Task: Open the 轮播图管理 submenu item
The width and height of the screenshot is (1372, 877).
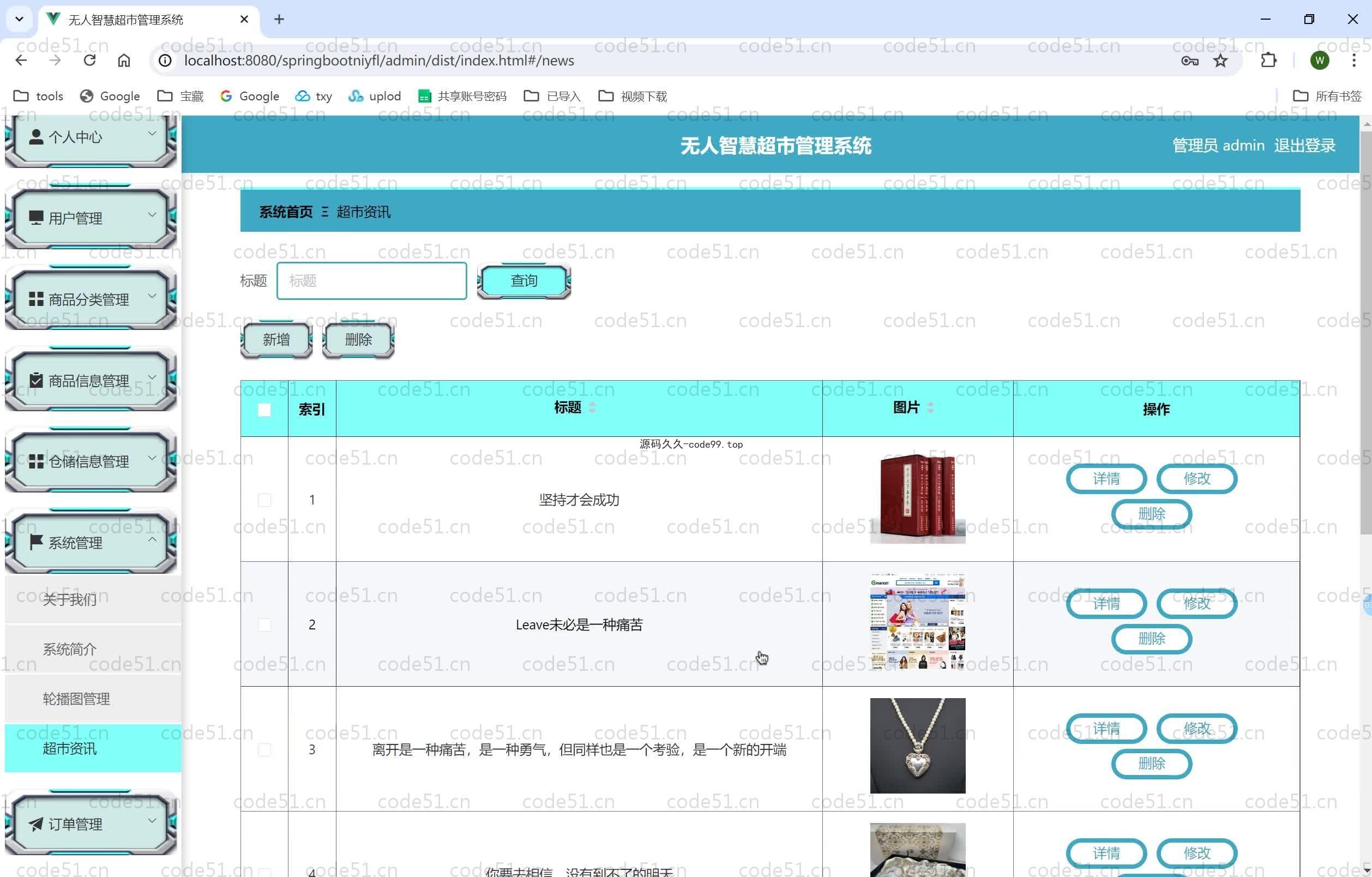Action: pyautogui.click(x=93, y=699)
